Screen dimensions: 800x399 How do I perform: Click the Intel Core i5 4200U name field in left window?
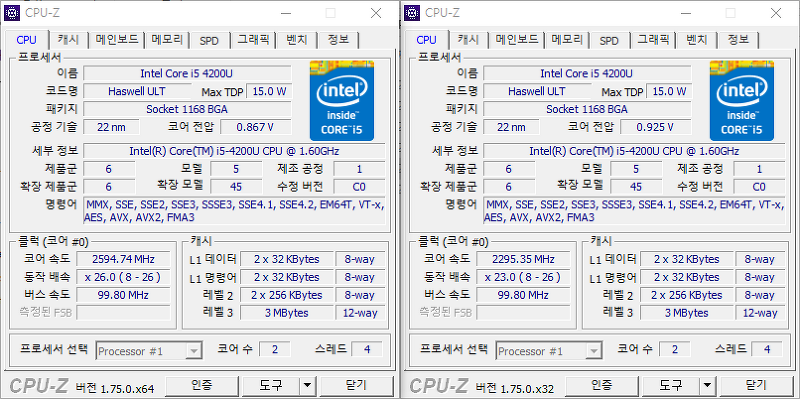coord(188,73)
